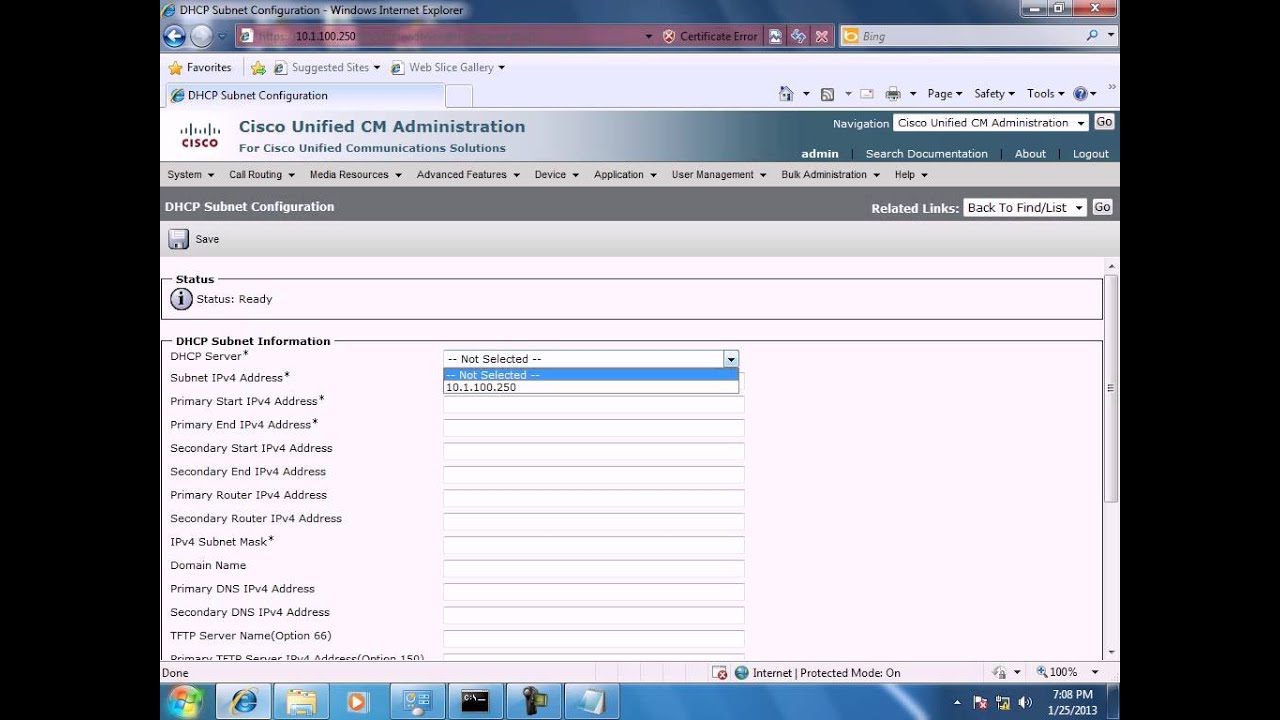
Task: Click the Status information icon
Action: 181,299
